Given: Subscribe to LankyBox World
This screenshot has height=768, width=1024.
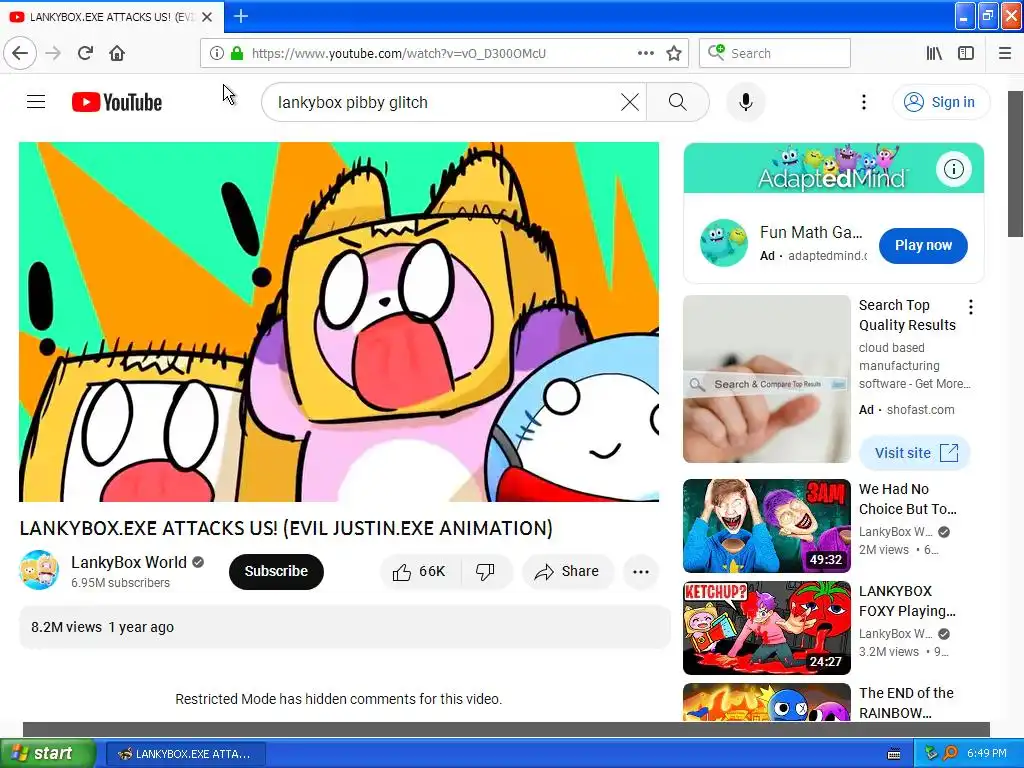Looking at the screenshot, I should pos(276,571).
